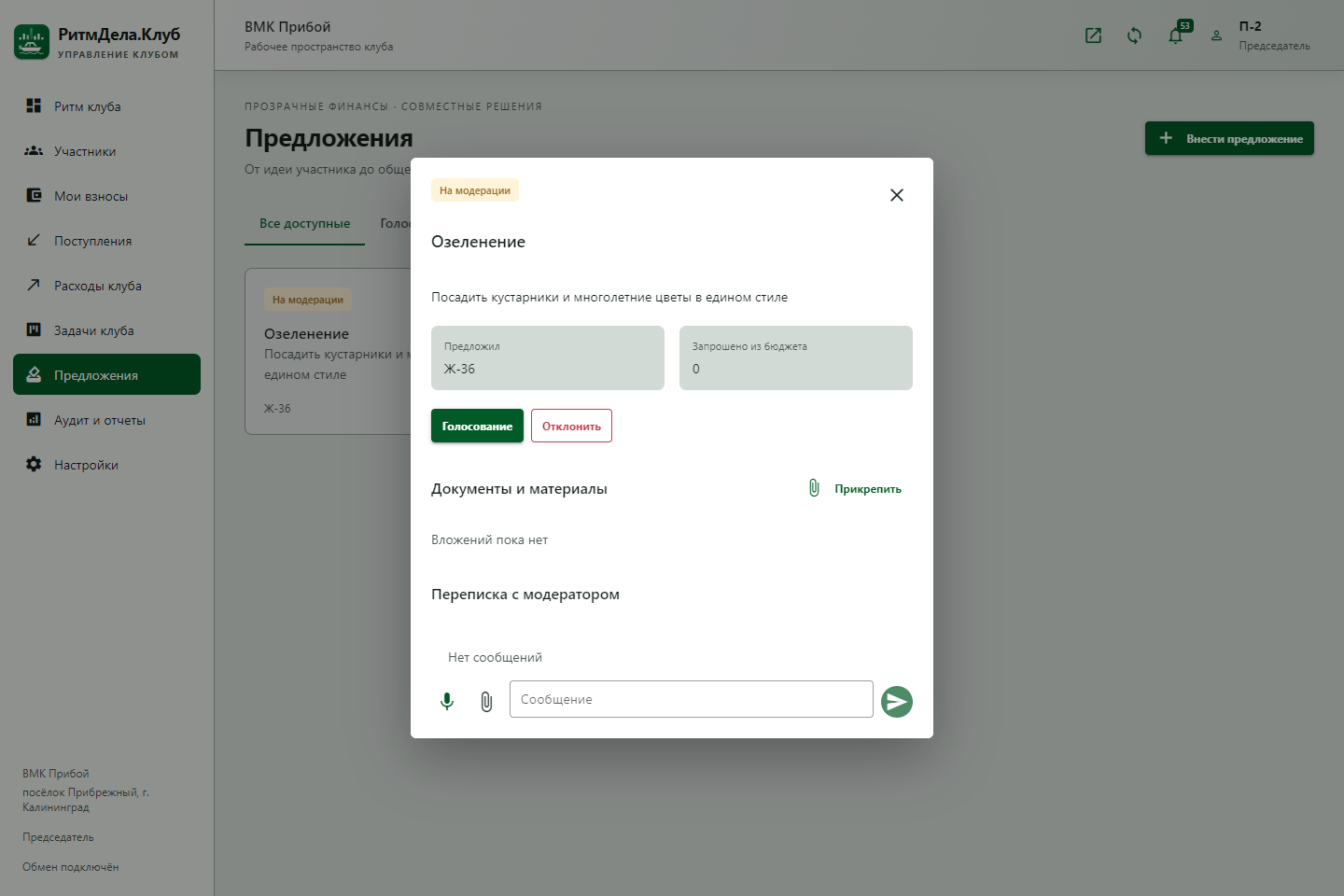The height and width of the screenshot is (896, 1344).
Task: Open the П-2 Председатель account
Action: [x=1274, y=35]
